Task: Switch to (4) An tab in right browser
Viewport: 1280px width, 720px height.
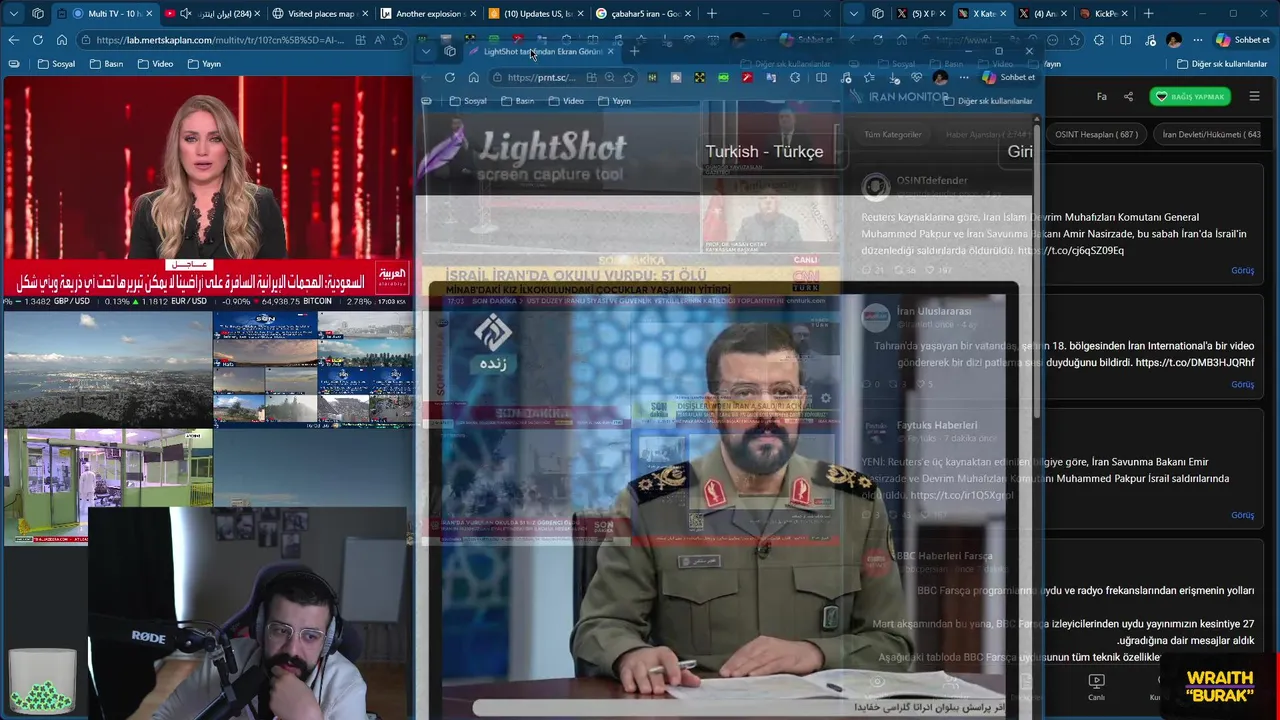Action: coord(1042,14)
